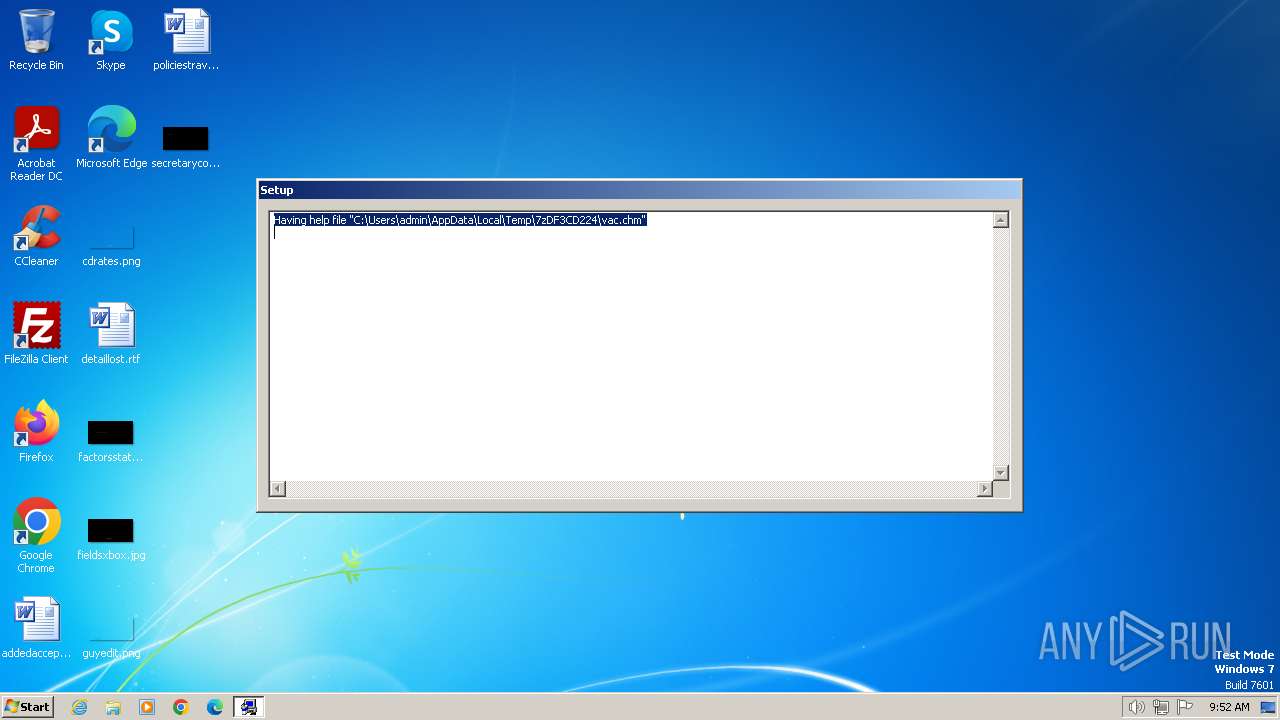The height and width of the screenshot is (720, 1280).
Task: Open Edge from the taskbar
Action: pyautogui.click(x=215, y=707)
